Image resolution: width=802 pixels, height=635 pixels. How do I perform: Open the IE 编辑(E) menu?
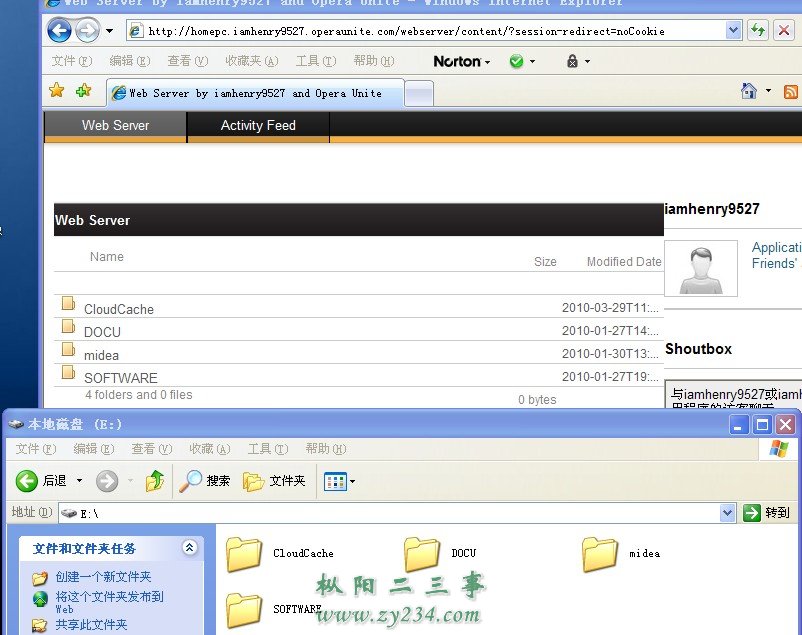129,61
